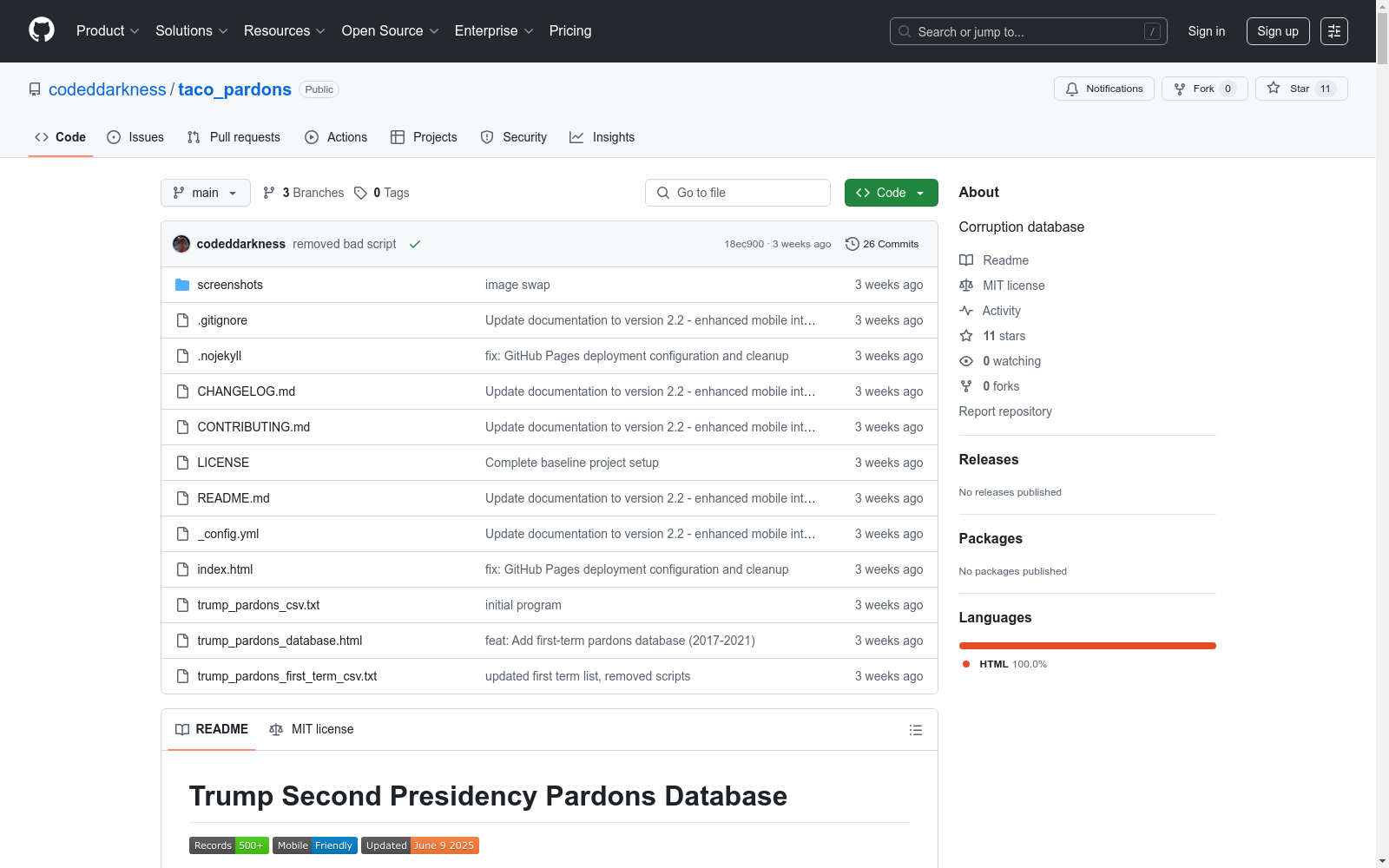Open the green Code dropdown button

[891, 193]
